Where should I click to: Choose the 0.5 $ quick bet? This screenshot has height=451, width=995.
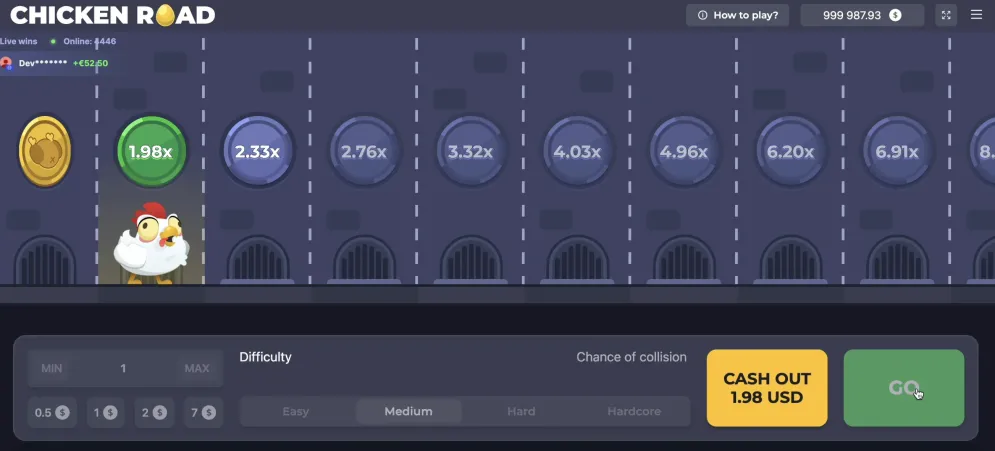[52, 412]
